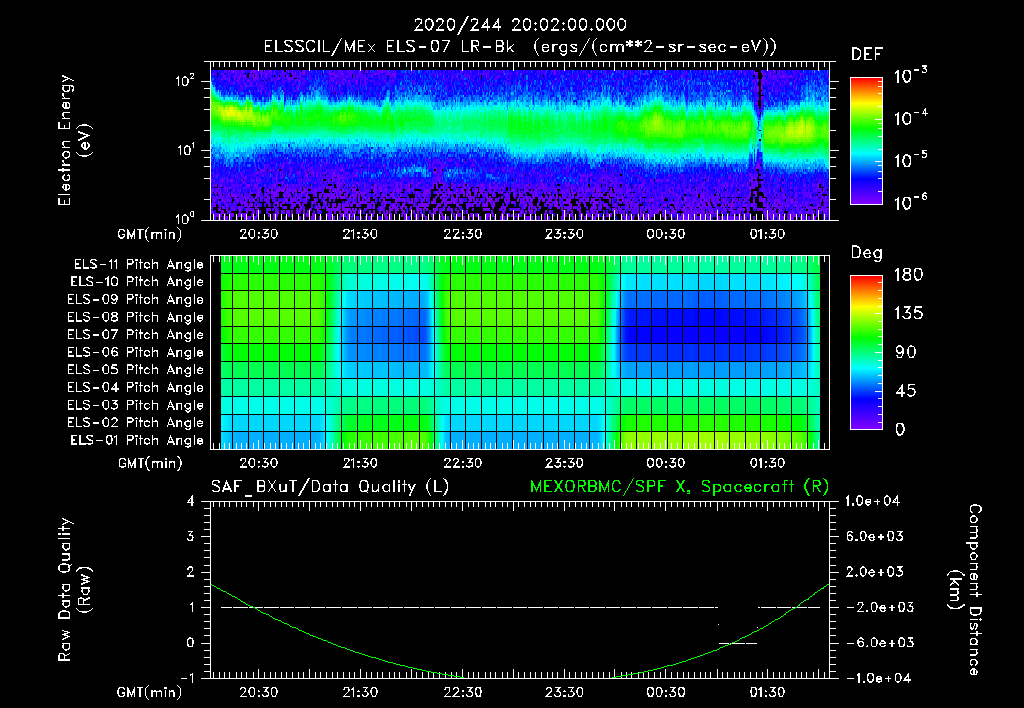Click the Raw Data Quality (Raw) axis label
Screen dimensions: 1024x708
click(x=74, y=590)
